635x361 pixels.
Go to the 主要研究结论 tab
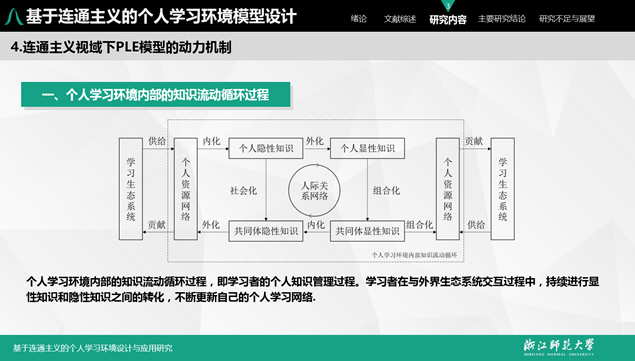click(x=502, y=19)
